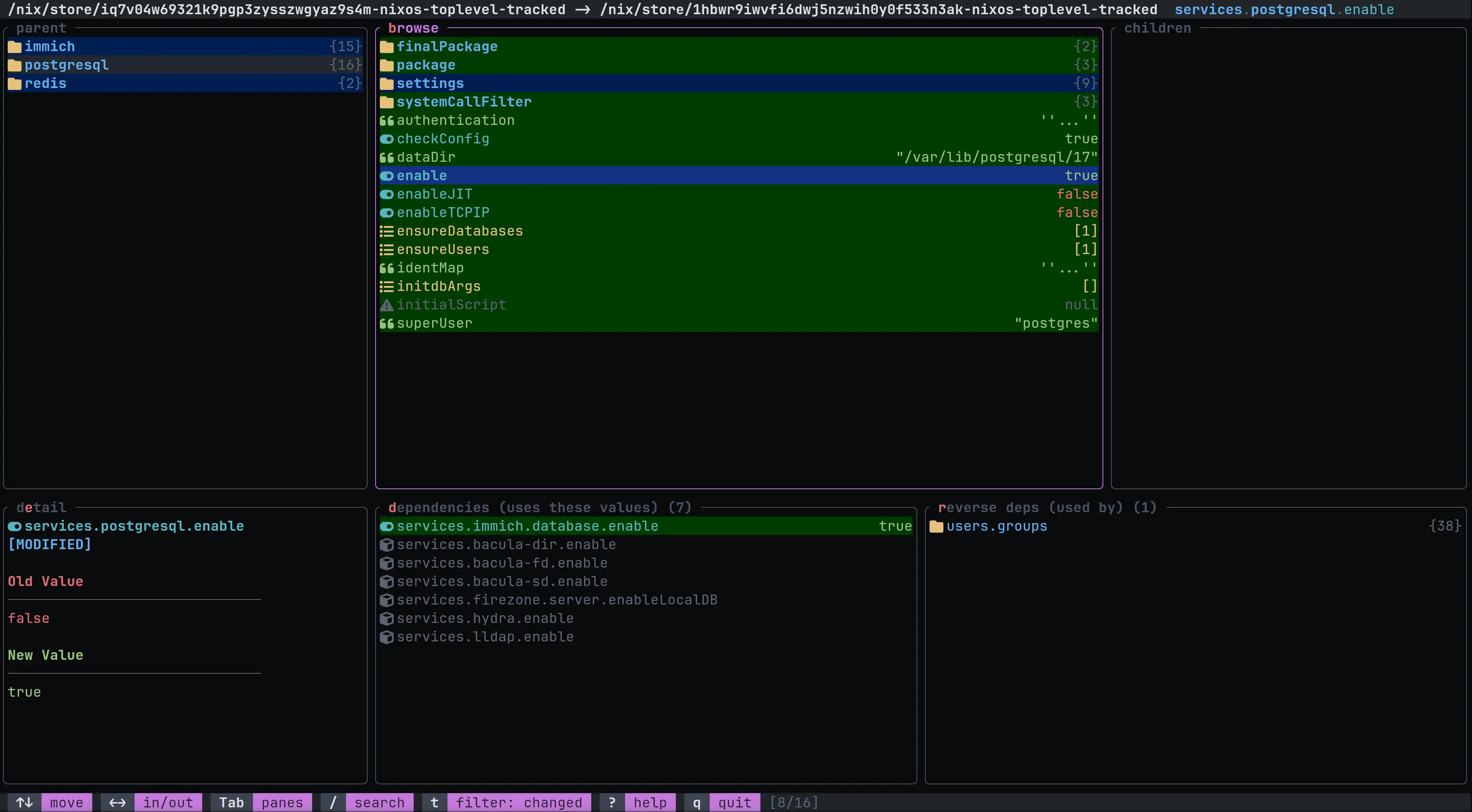This screenshot has width=1472, height=812.
Task: Toggle the enableJIT boolean value
Action: click(434, 194)
